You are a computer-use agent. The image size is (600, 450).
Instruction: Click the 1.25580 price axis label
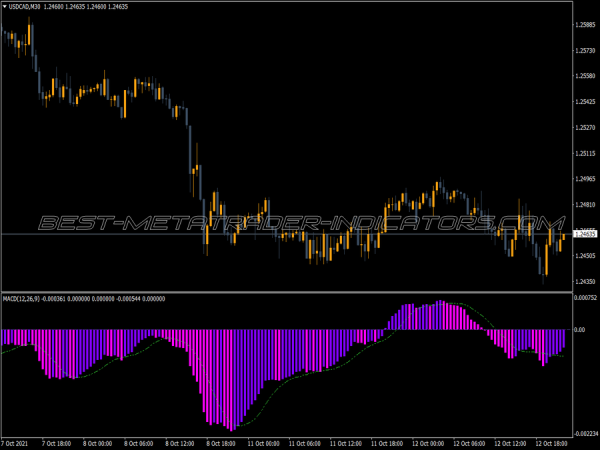point(585,76)
